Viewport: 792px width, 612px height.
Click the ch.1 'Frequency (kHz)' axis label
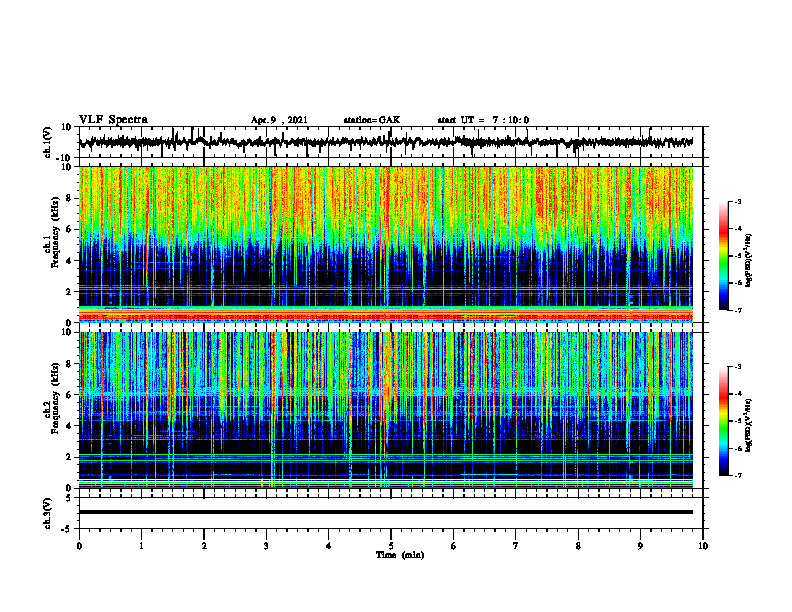tap(56, 232)
